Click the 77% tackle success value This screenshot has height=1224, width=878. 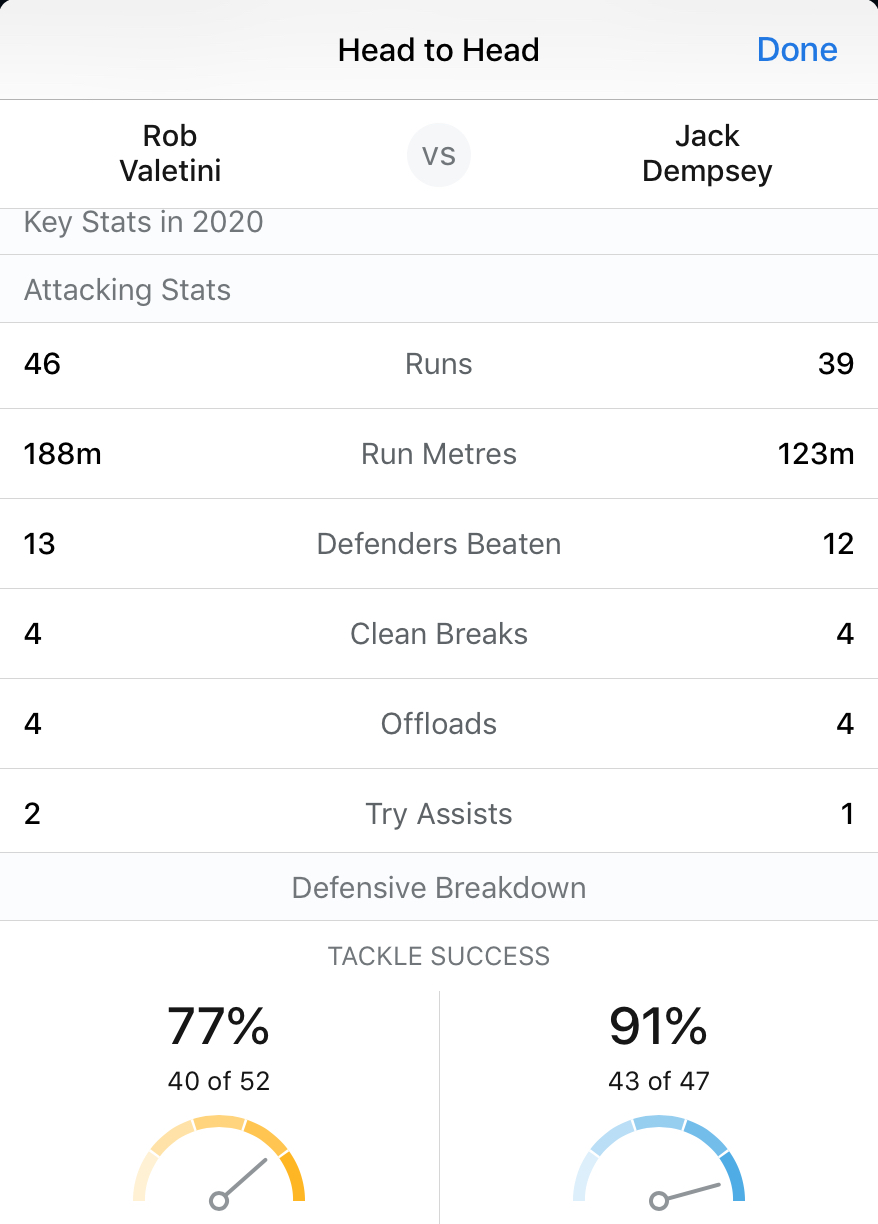coord(219,1026)
